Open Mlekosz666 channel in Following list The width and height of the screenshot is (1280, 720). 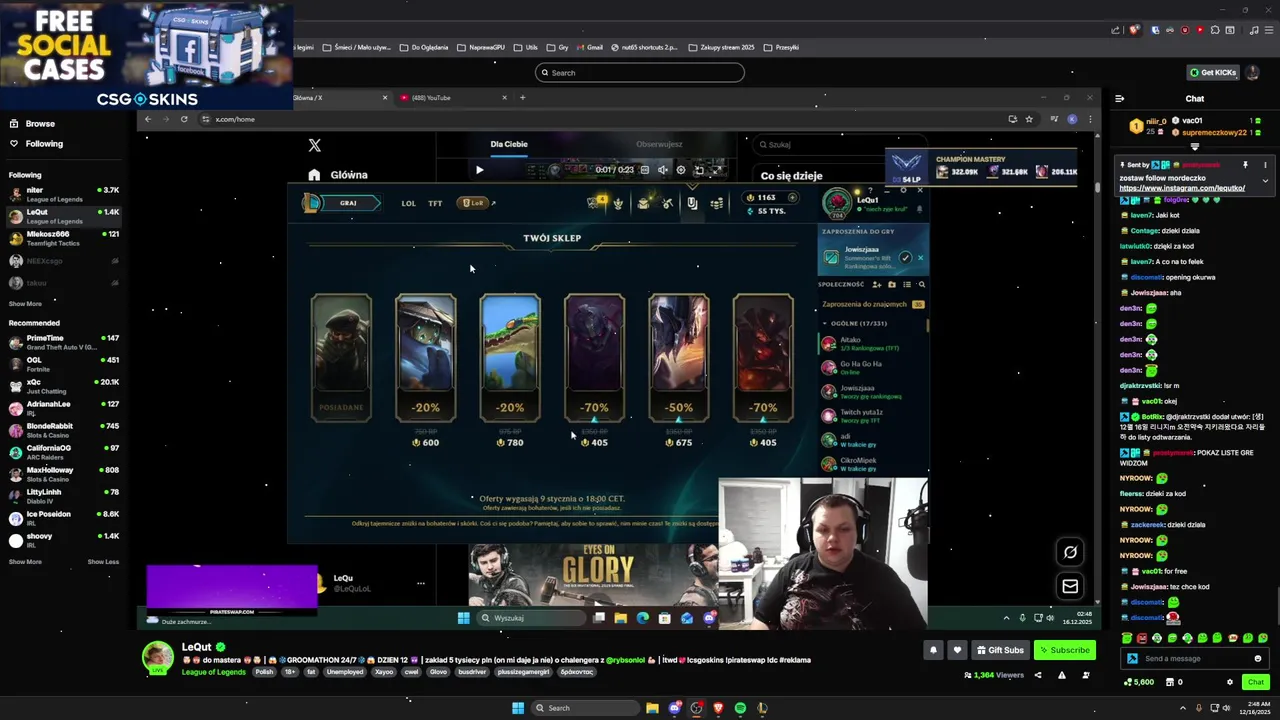[65, 238]
